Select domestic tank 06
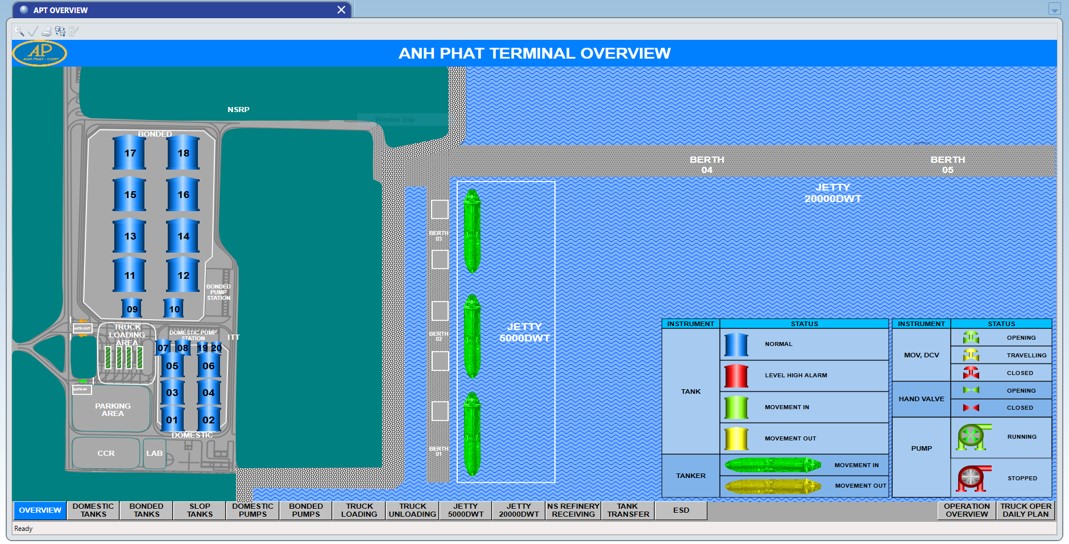The image size is (1069, 544). pyautogui.click(x=209, y=366)
